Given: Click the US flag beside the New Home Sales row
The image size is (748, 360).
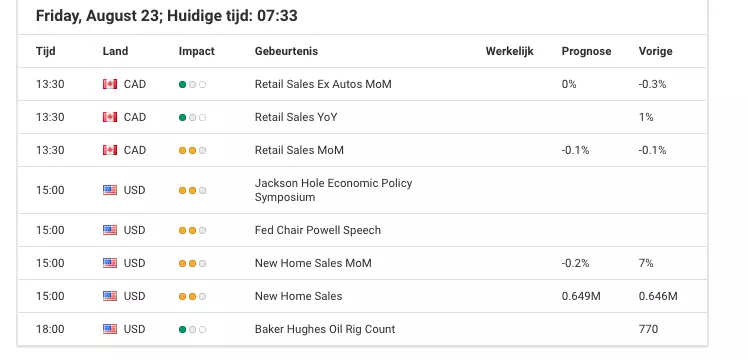Looking at the screenshot, I should click(x=110, y=296).
